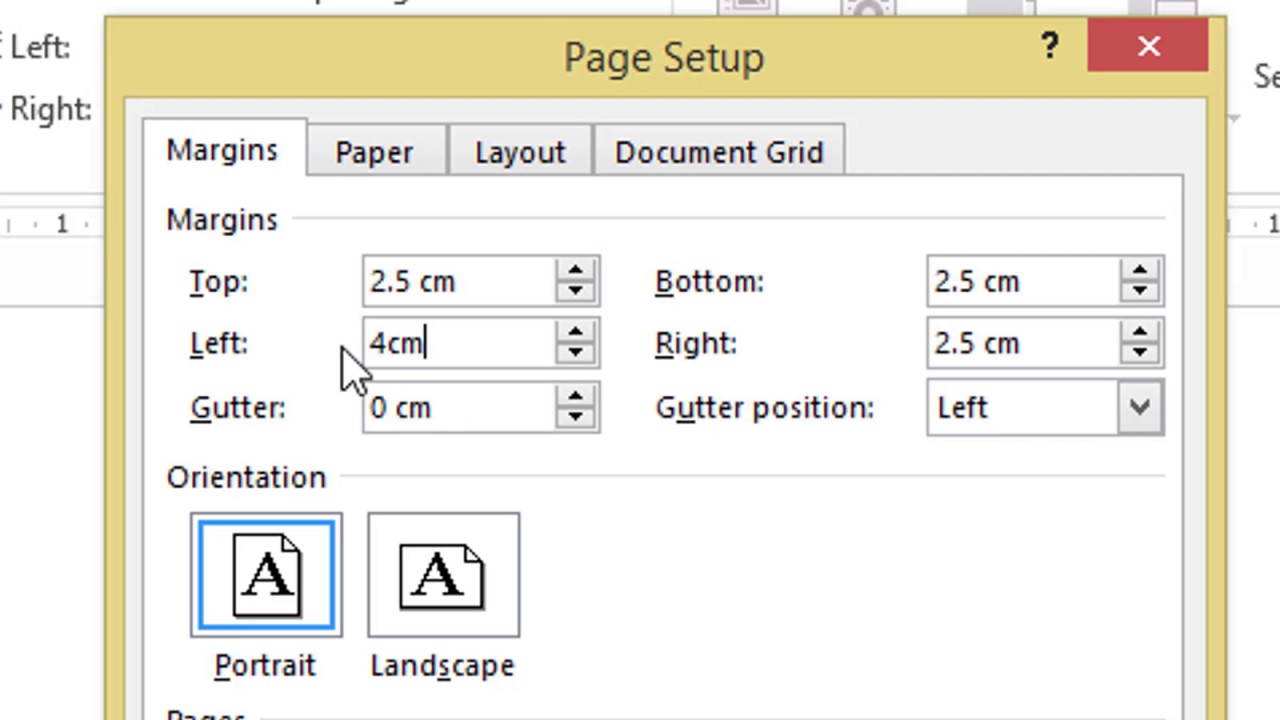Screen dimensions: 1280x720
Task: Increase Gutter value with up arrow
Action: pyautogui.click(x=575, y=397)
